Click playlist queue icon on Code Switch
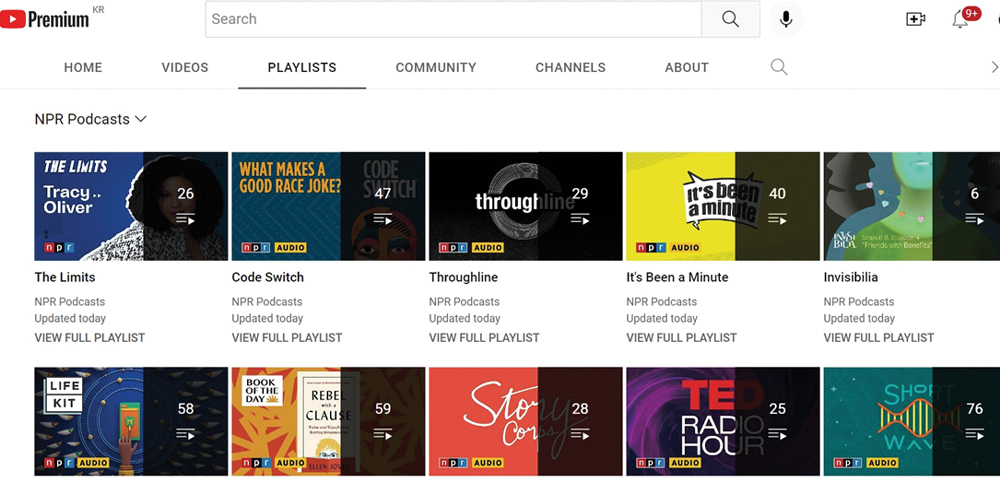This screenshot has height=480, width=1000. (383, 219)
